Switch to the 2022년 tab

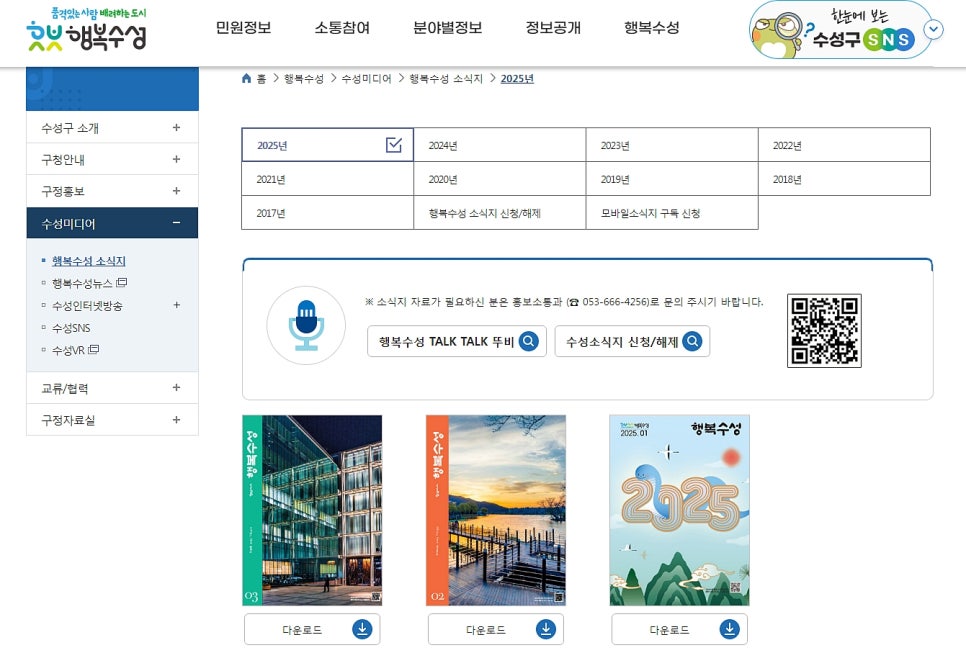point(844,145)
